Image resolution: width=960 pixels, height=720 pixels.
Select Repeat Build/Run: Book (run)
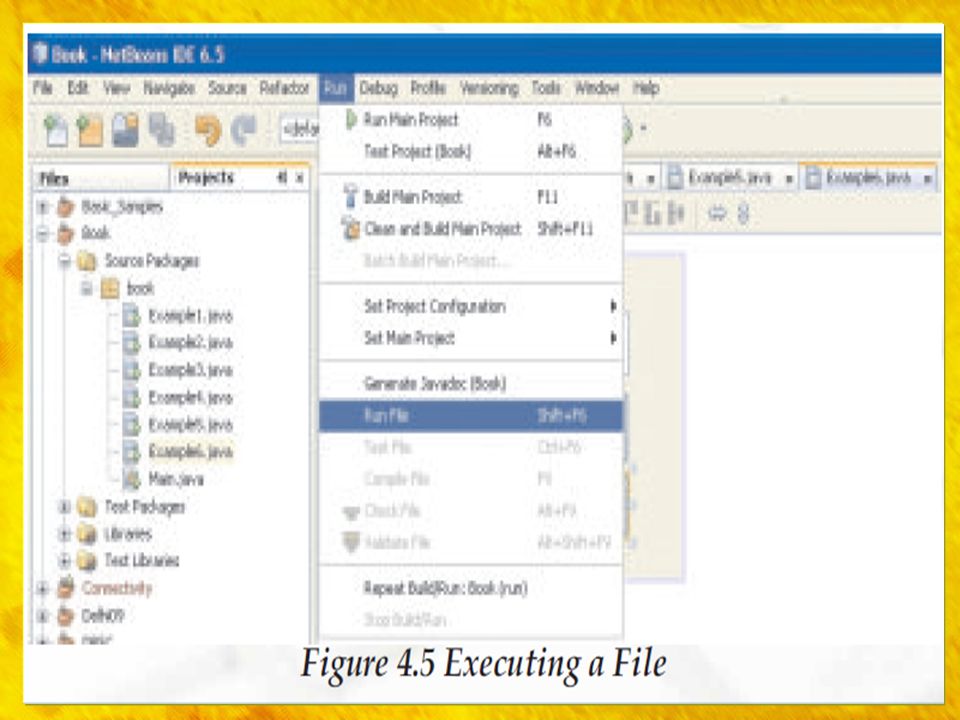[471, 588]
